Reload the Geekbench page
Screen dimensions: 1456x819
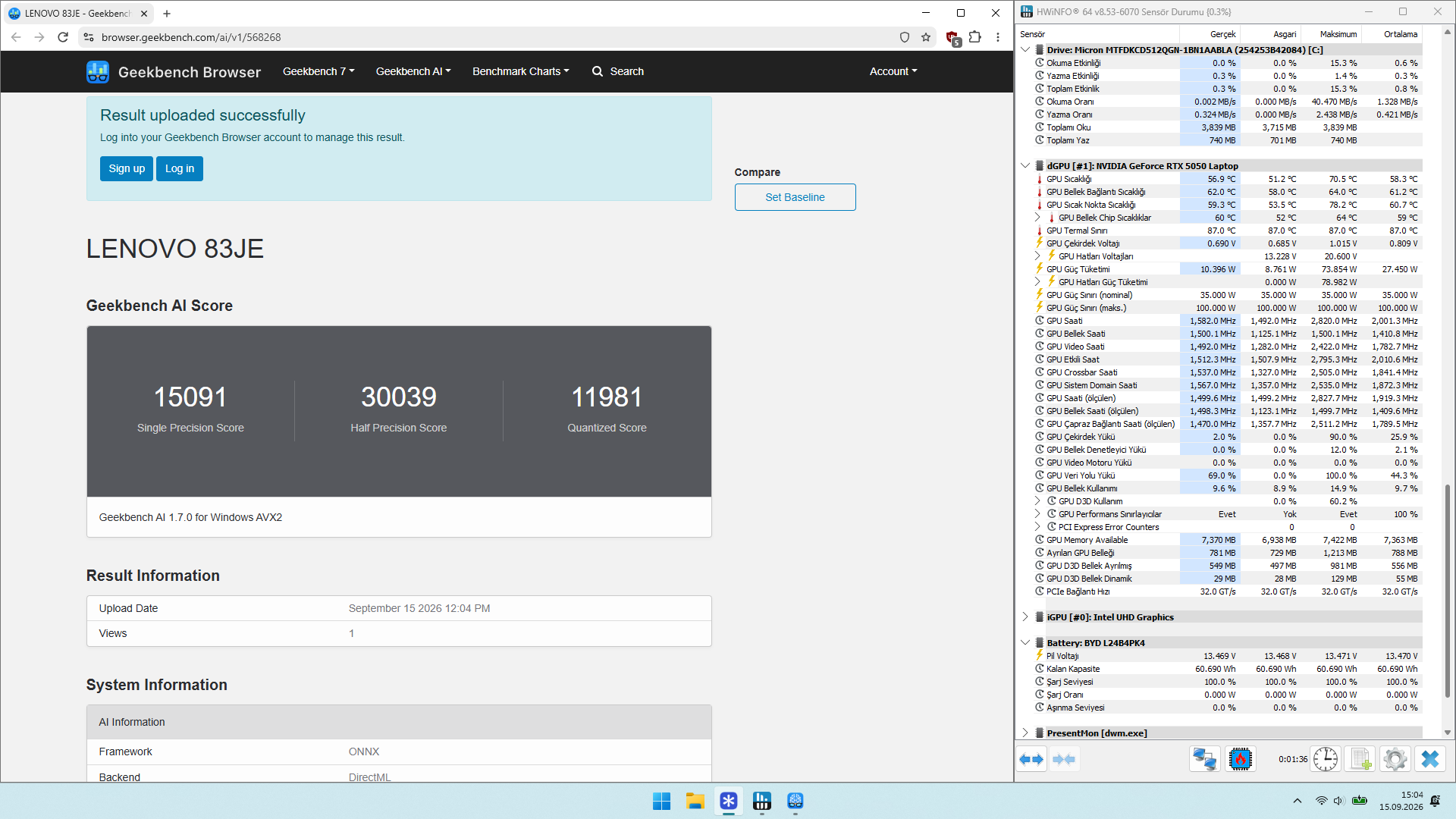[x=63, y=37]
